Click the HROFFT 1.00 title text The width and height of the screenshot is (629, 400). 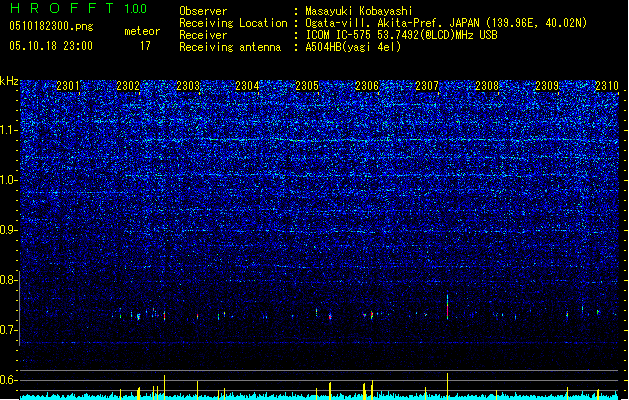coord(78,8)
